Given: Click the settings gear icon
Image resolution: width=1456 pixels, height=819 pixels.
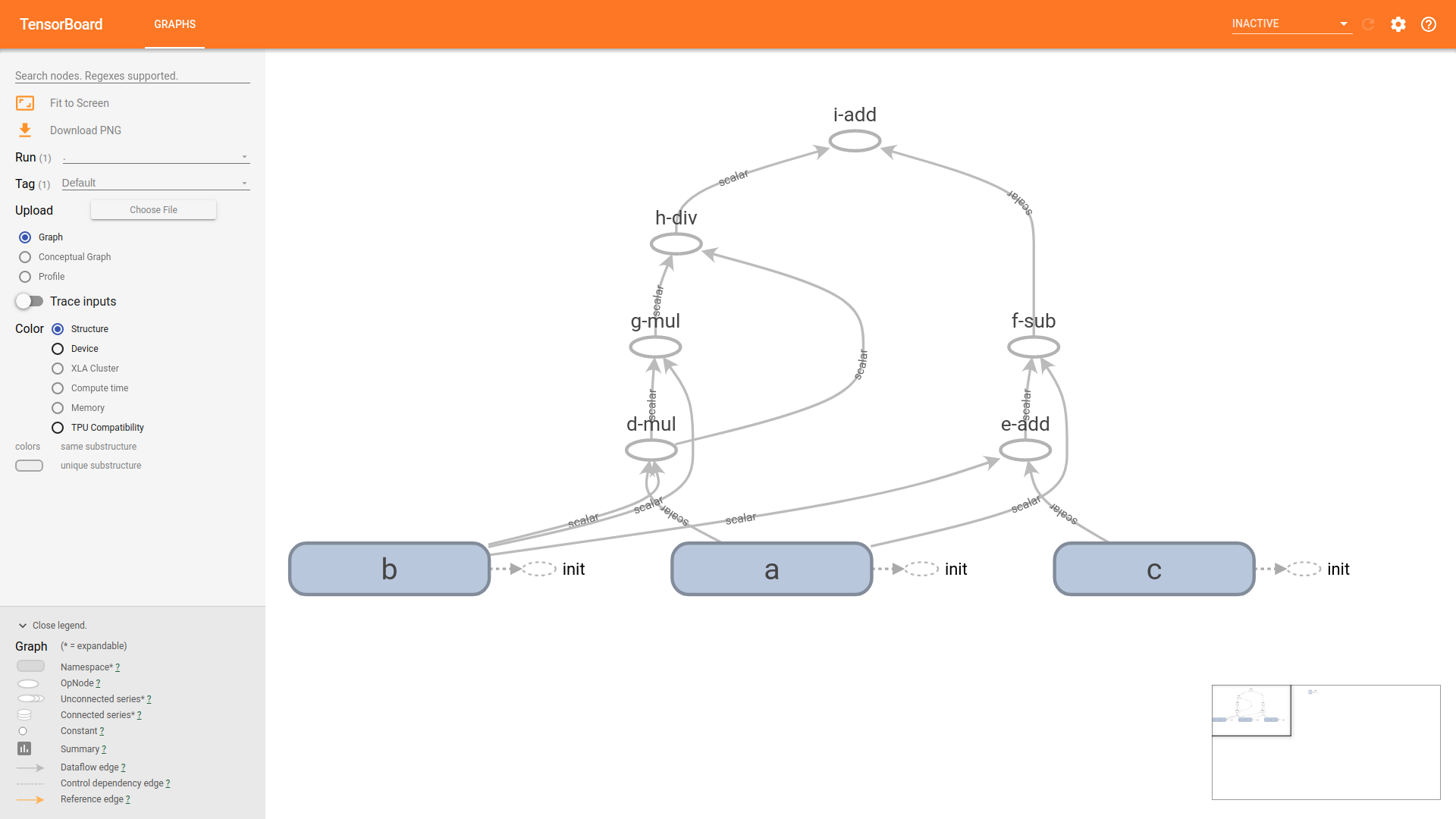Looking at the screenshot, I should pyautogui.click(x=1399, y=24).
